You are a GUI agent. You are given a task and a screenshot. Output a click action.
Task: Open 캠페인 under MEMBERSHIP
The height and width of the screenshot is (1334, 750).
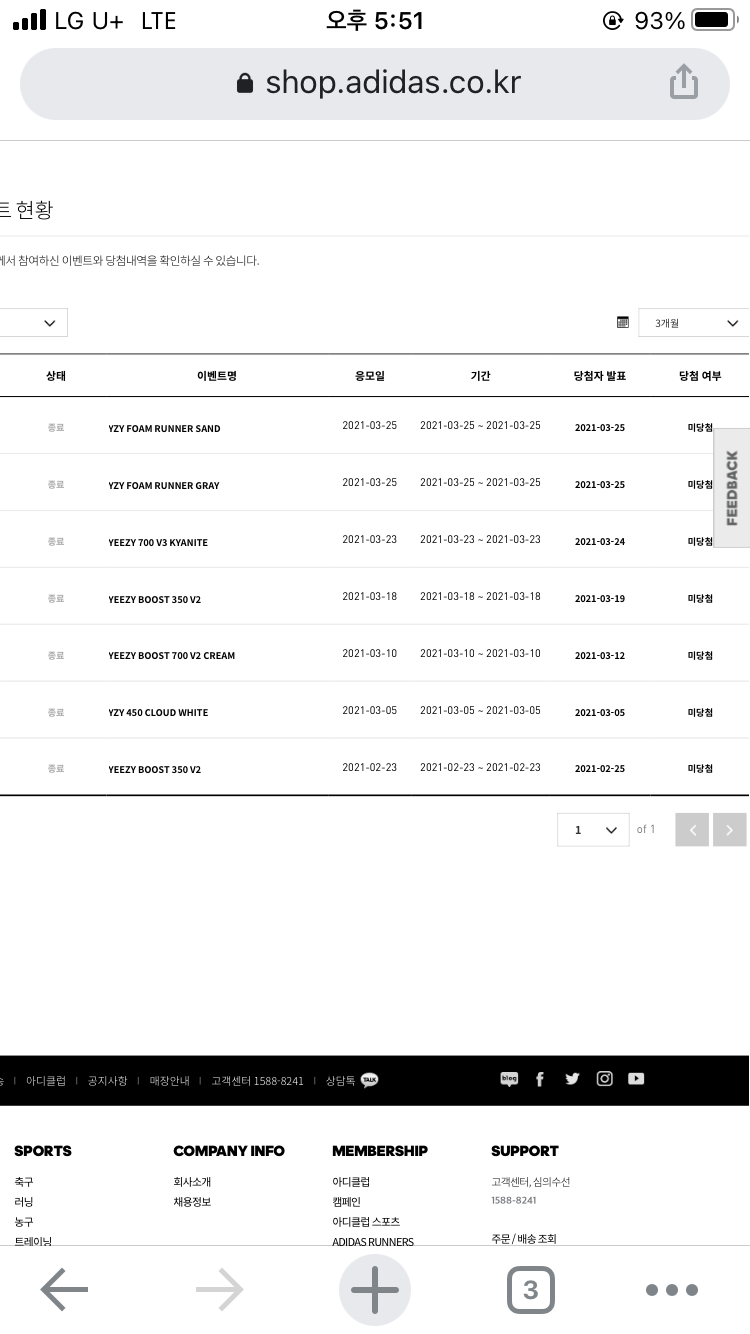(x=346, y=1202)
